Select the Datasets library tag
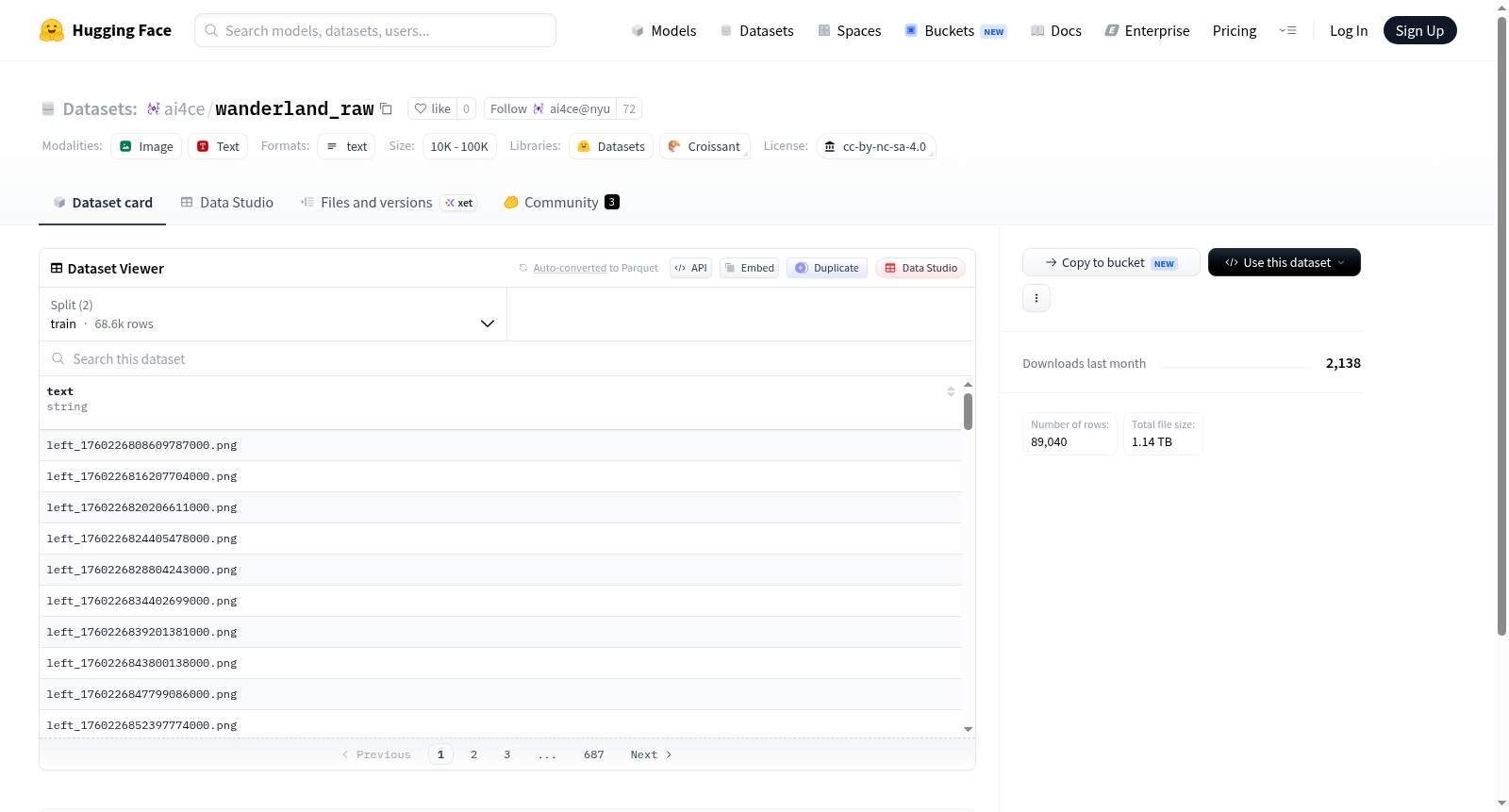 [x=611, y=146]
